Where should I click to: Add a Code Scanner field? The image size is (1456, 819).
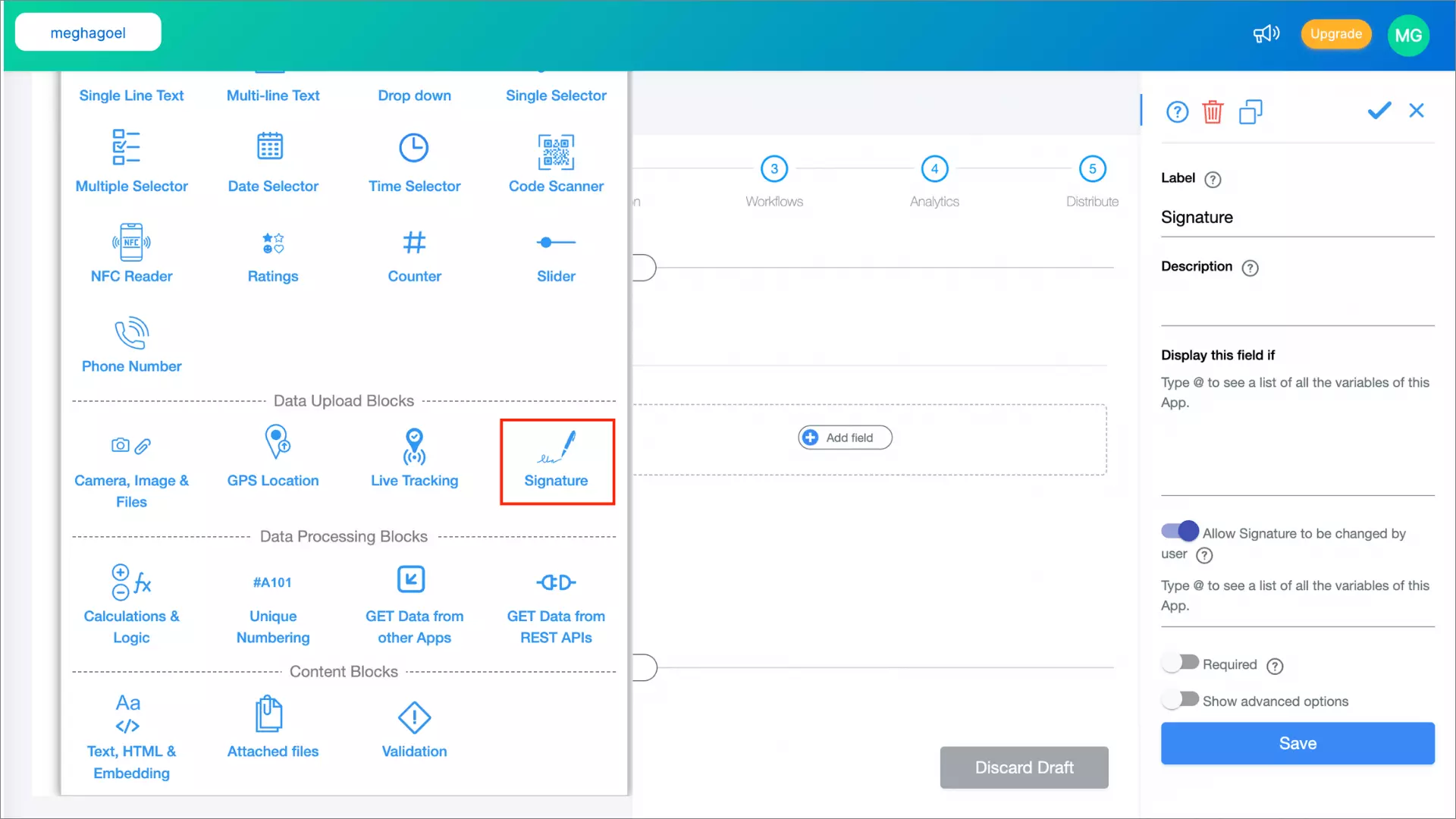point(556,162)
